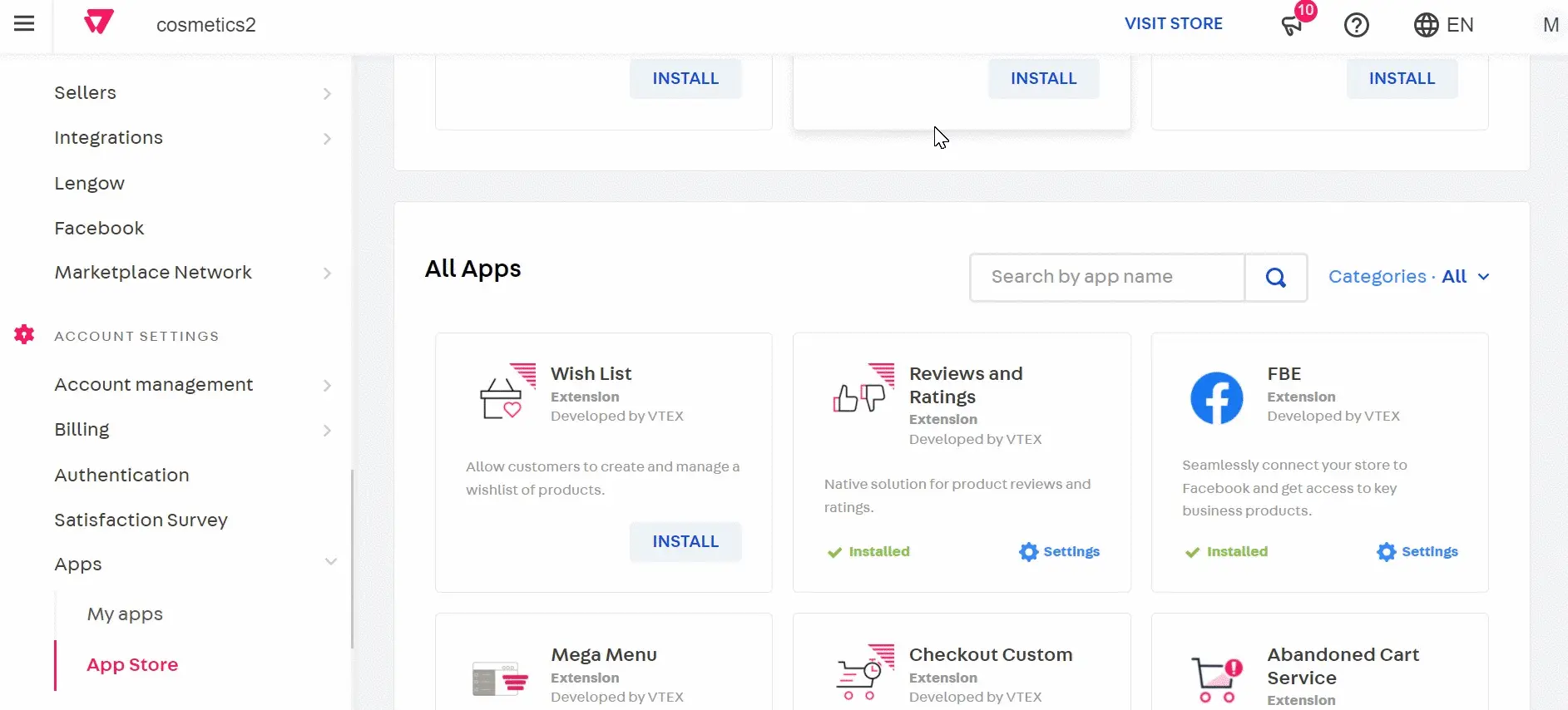The height and width of the screenshot is (710, 1568).
Task: Expand the Billing submenu chevron
Action: pos(327,431)
